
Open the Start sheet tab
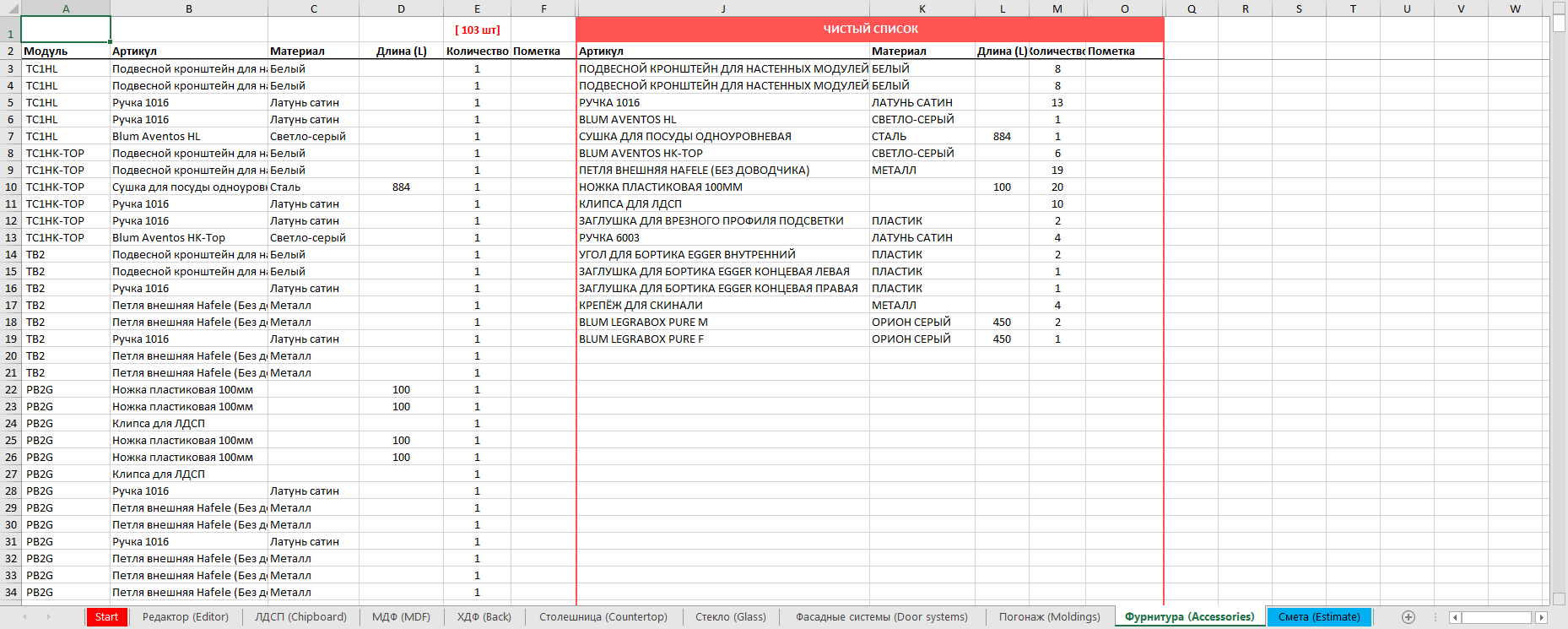pos(106,617)
